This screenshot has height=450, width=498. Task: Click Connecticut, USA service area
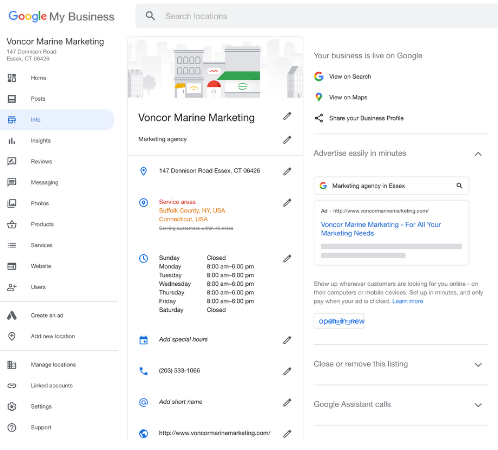click(183, 219)
